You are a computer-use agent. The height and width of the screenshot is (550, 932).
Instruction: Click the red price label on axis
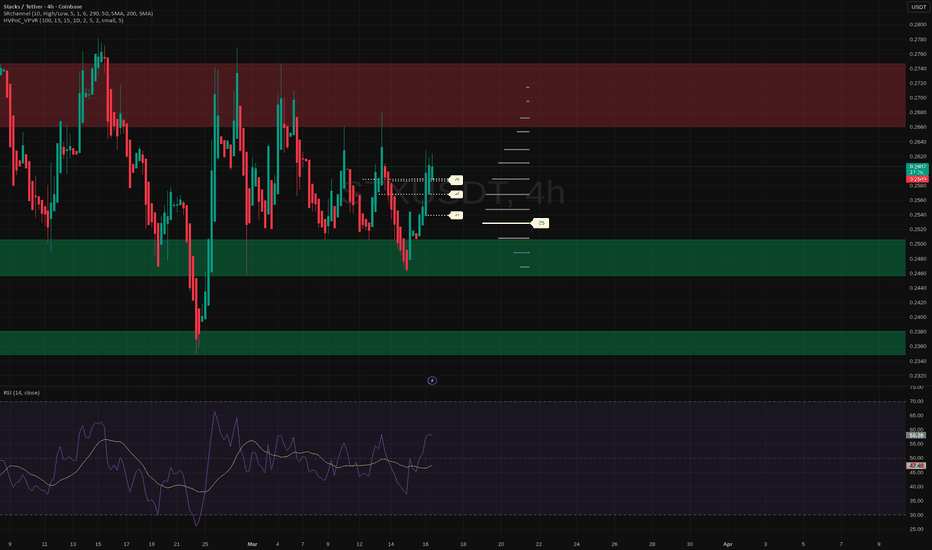click(917, 179)
